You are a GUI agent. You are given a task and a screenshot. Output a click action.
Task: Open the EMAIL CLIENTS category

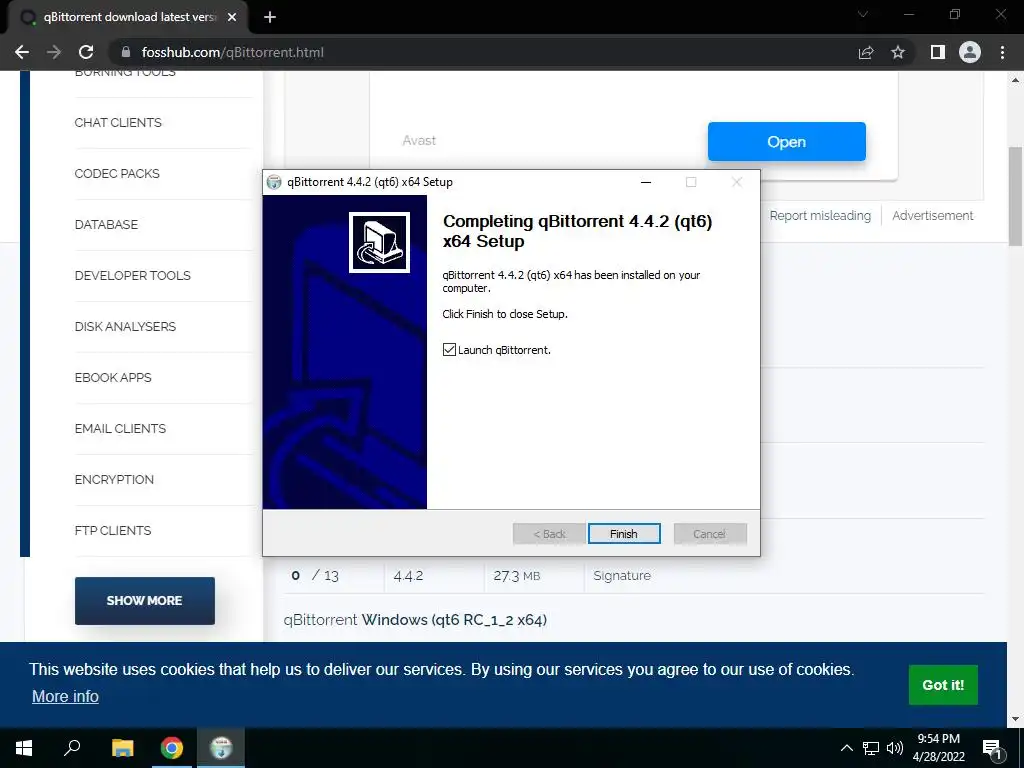pyautogui.click(x=120, y=428)
